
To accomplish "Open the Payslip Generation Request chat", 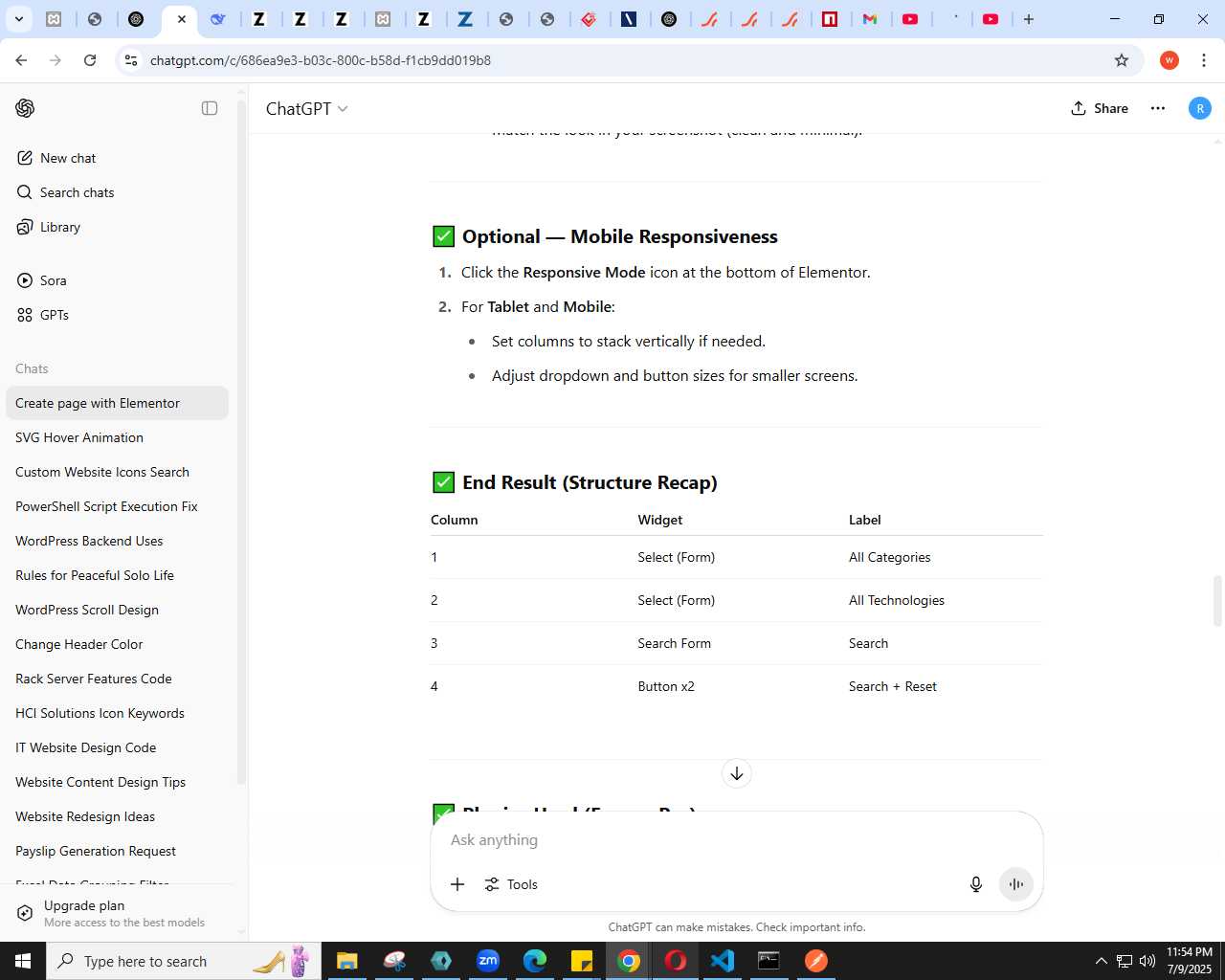I will (117, 851).
